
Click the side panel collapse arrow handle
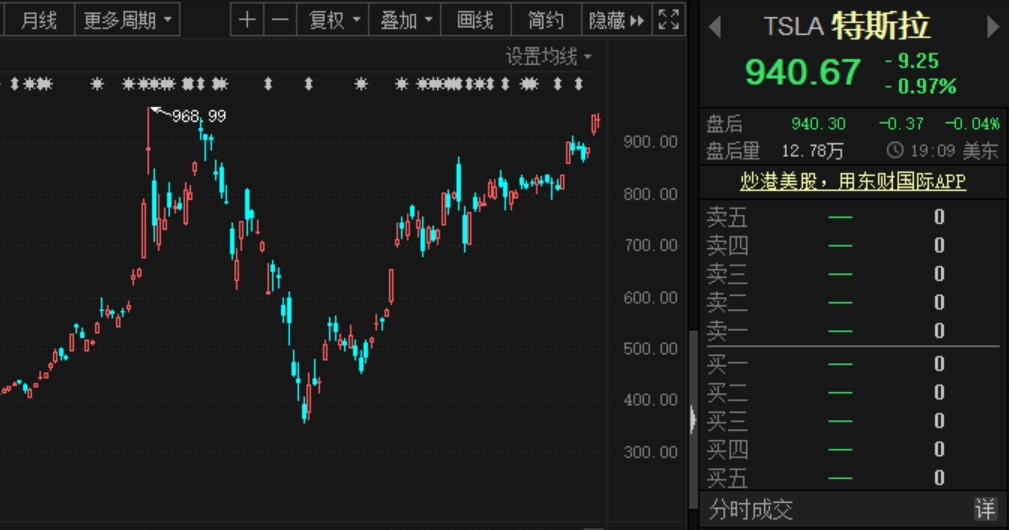tap(692, 419)
